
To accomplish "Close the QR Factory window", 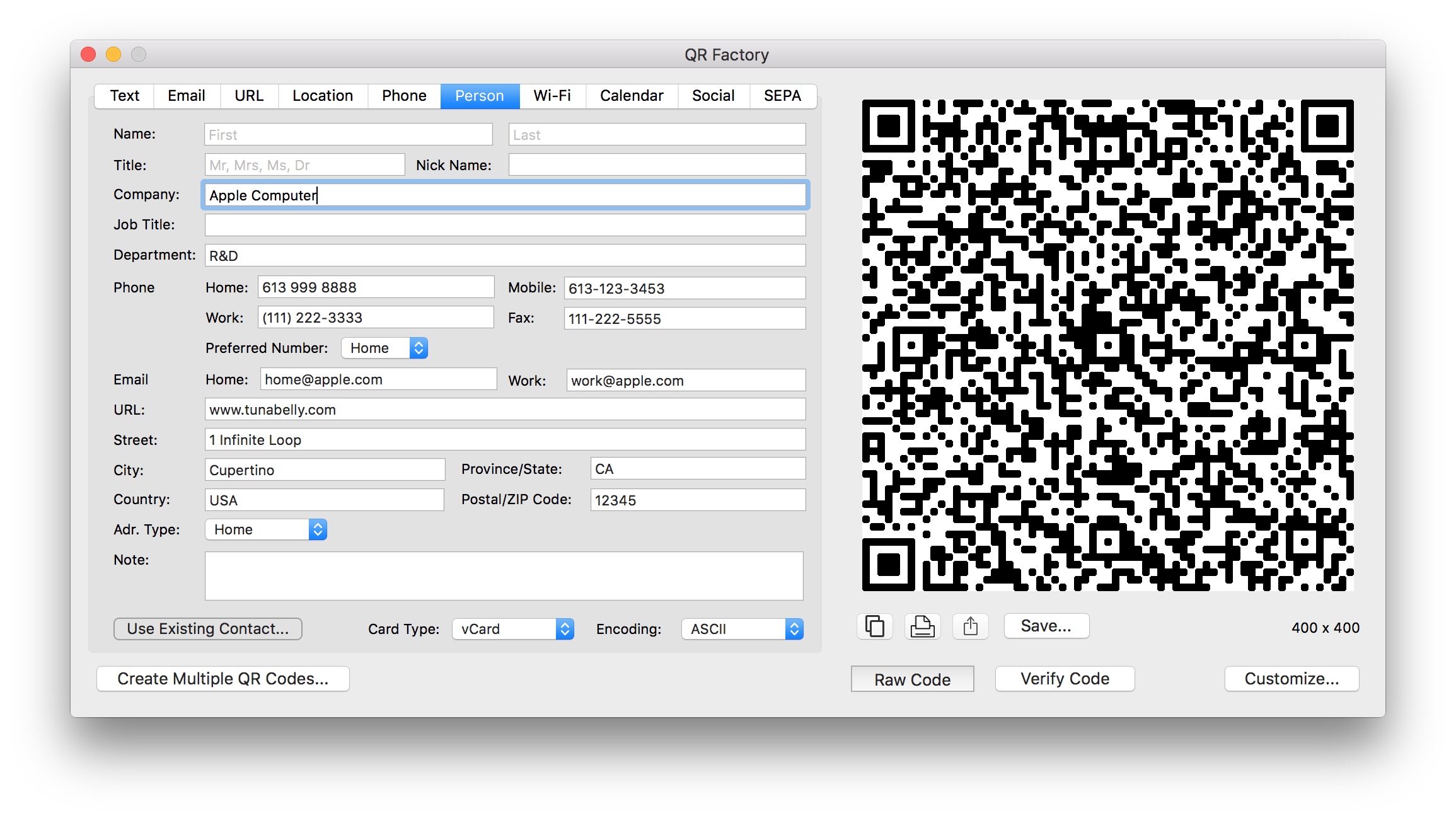I will point(88,54).
